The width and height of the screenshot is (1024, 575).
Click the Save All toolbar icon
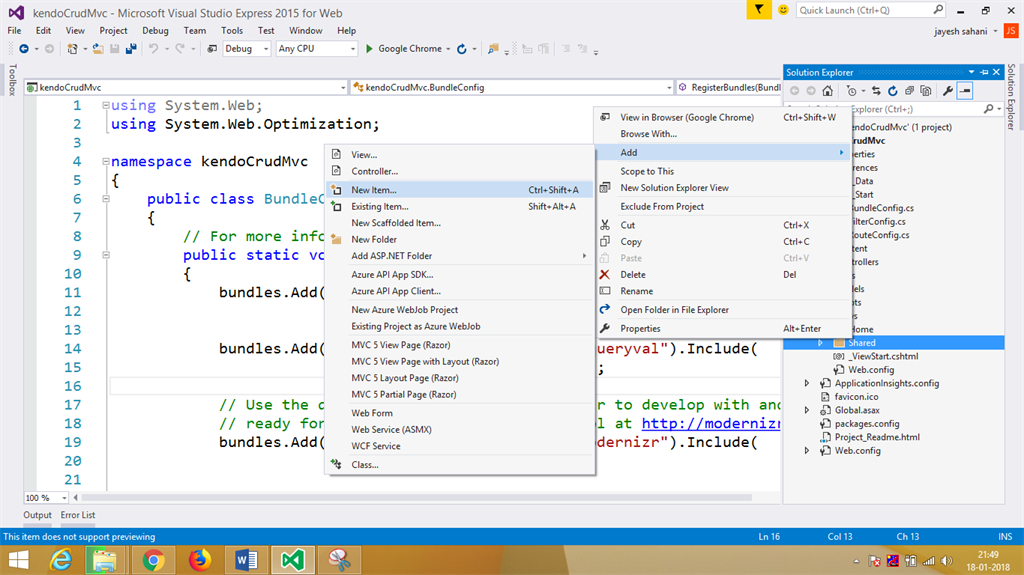[x=131, y=48]
